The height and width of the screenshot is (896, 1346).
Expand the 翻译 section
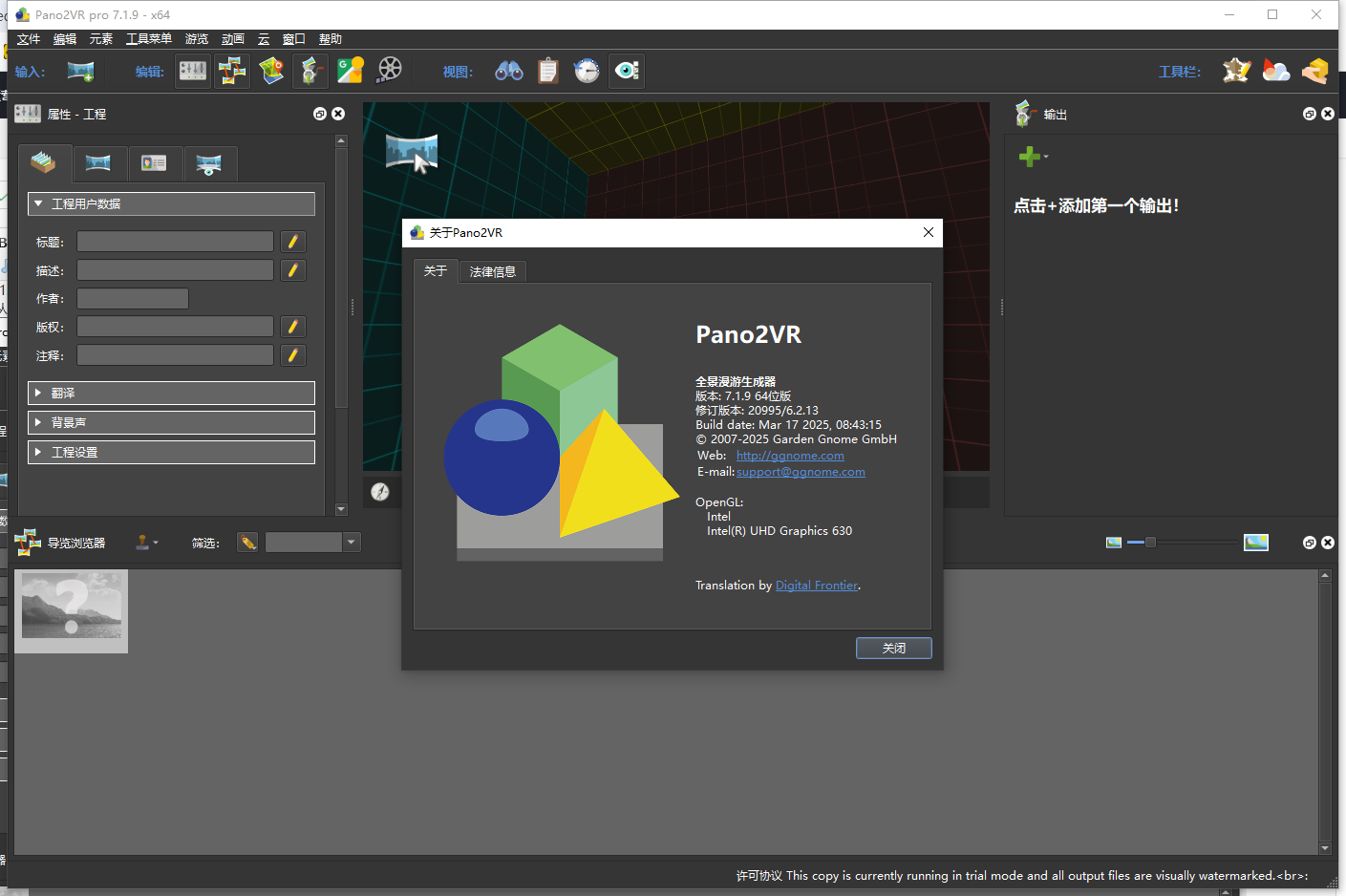click(x=171, y=393)
